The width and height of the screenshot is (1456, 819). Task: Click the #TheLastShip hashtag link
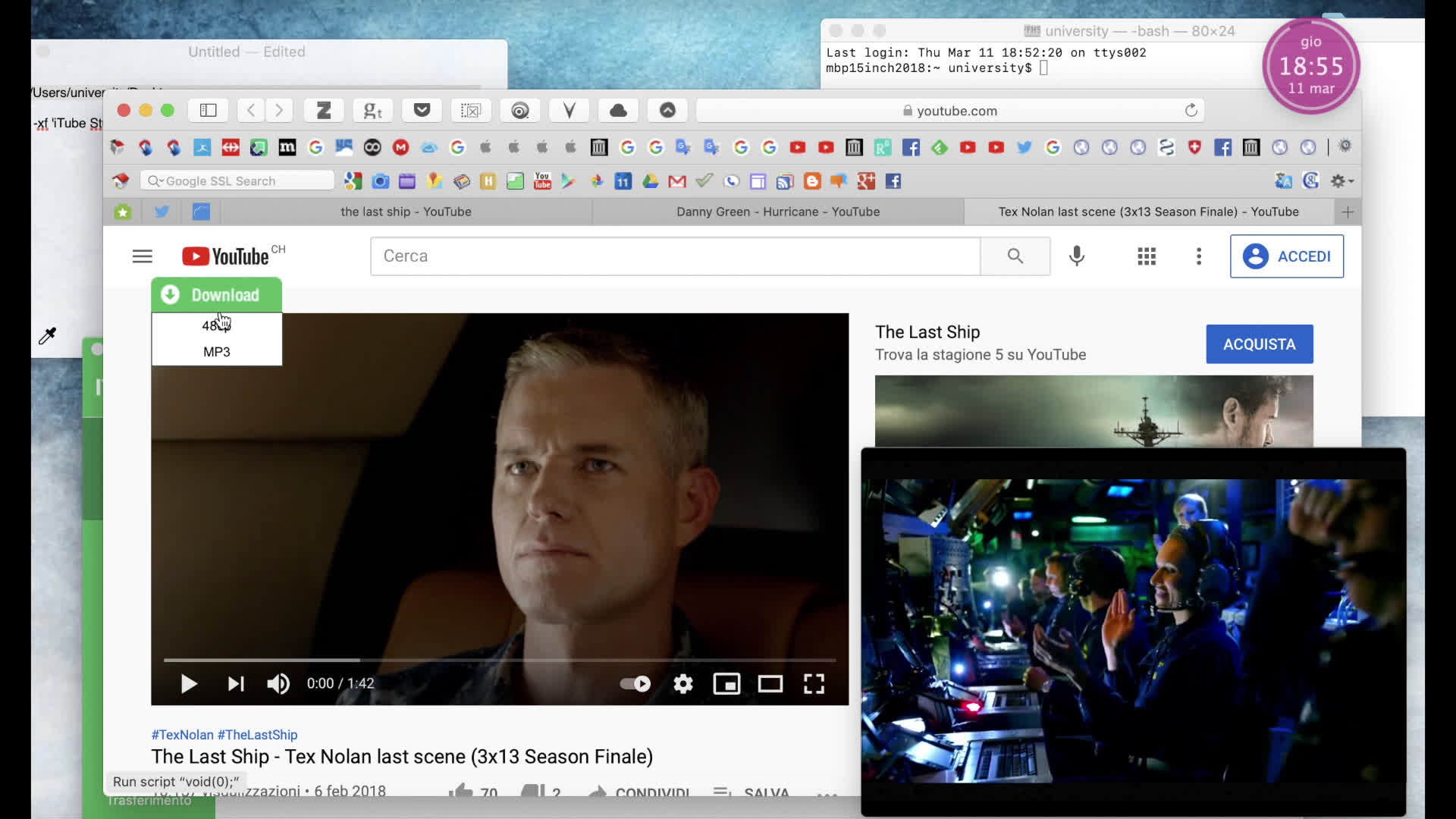[257, 735]
